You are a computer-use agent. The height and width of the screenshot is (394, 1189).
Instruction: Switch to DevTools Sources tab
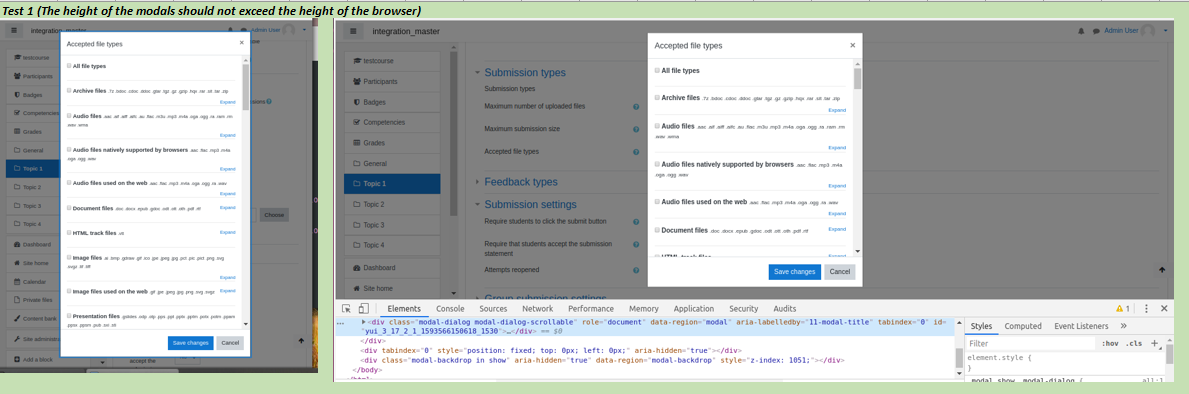click(493, 308)
